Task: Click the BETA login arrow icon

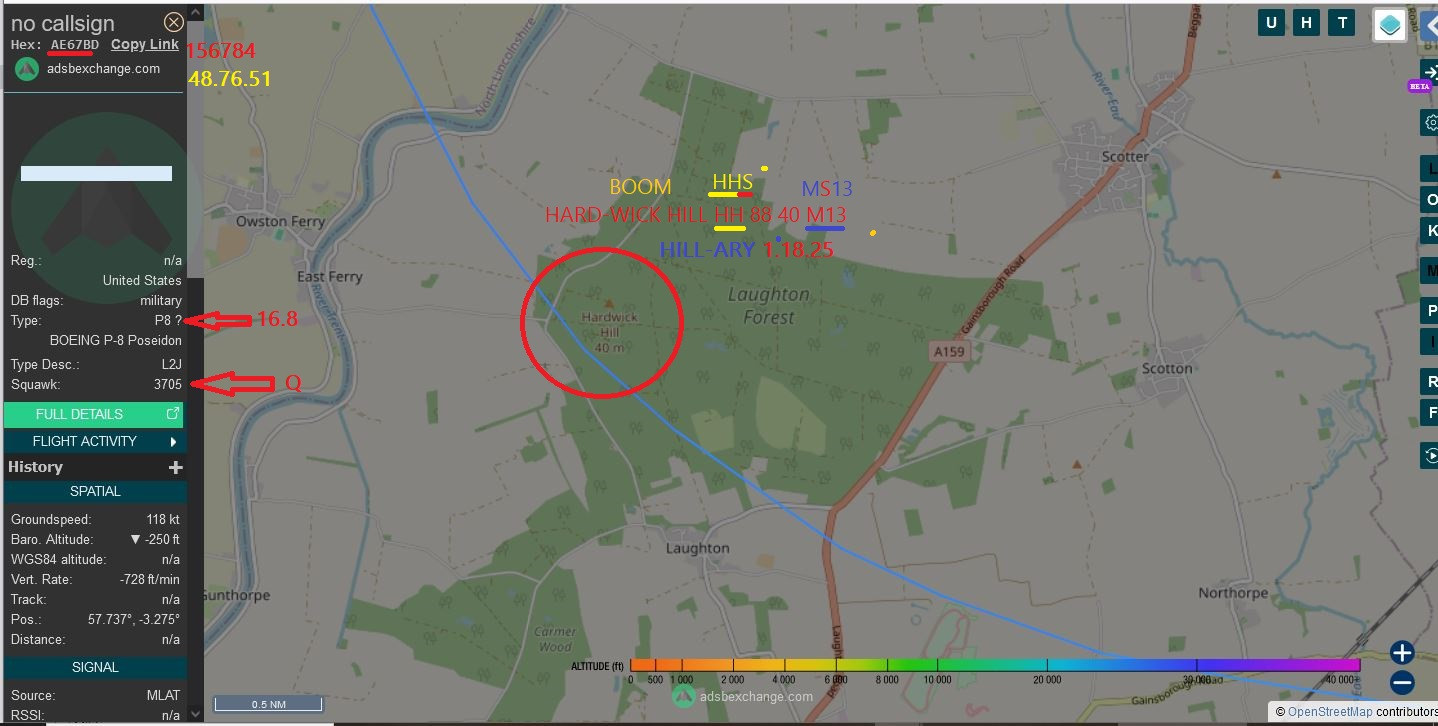Action: pos(1430,72)
